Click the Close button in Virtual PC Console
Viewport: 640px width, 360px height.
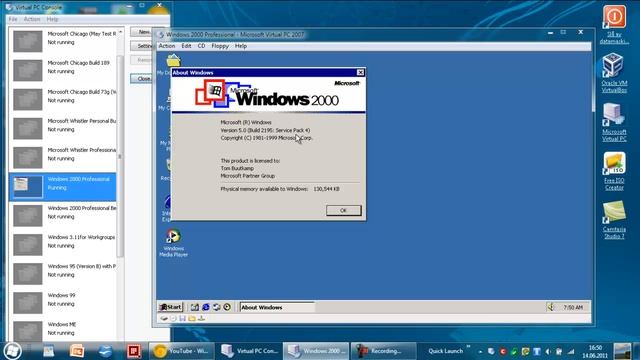142,78
